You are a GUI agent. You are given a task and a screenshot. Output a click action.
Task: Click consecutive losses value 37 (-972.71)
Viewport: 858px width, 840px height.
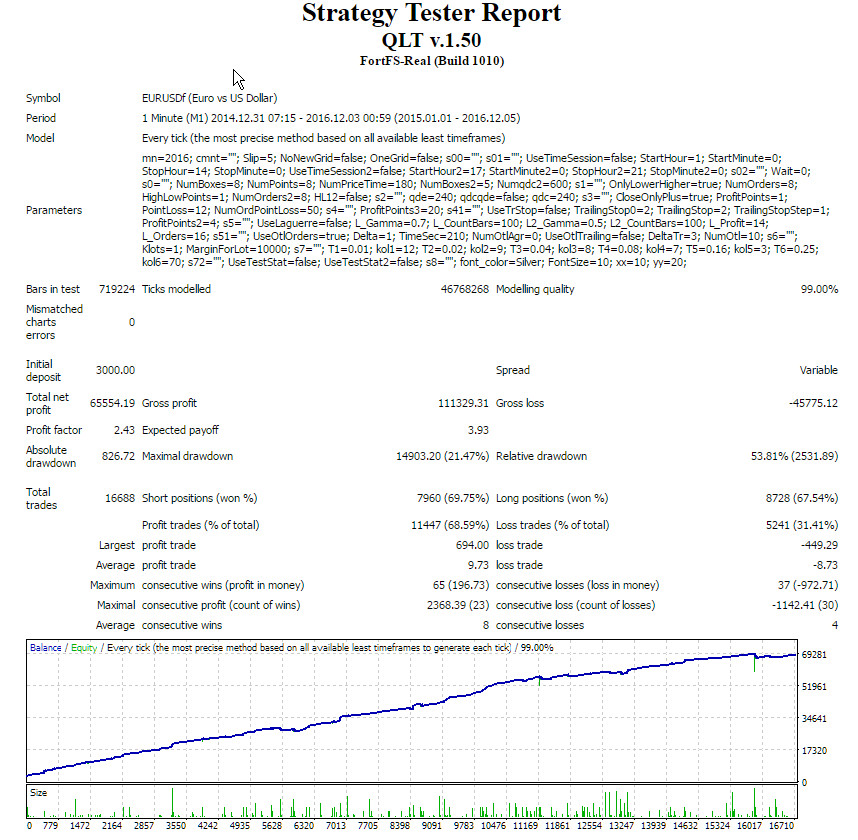pos(808,585)
